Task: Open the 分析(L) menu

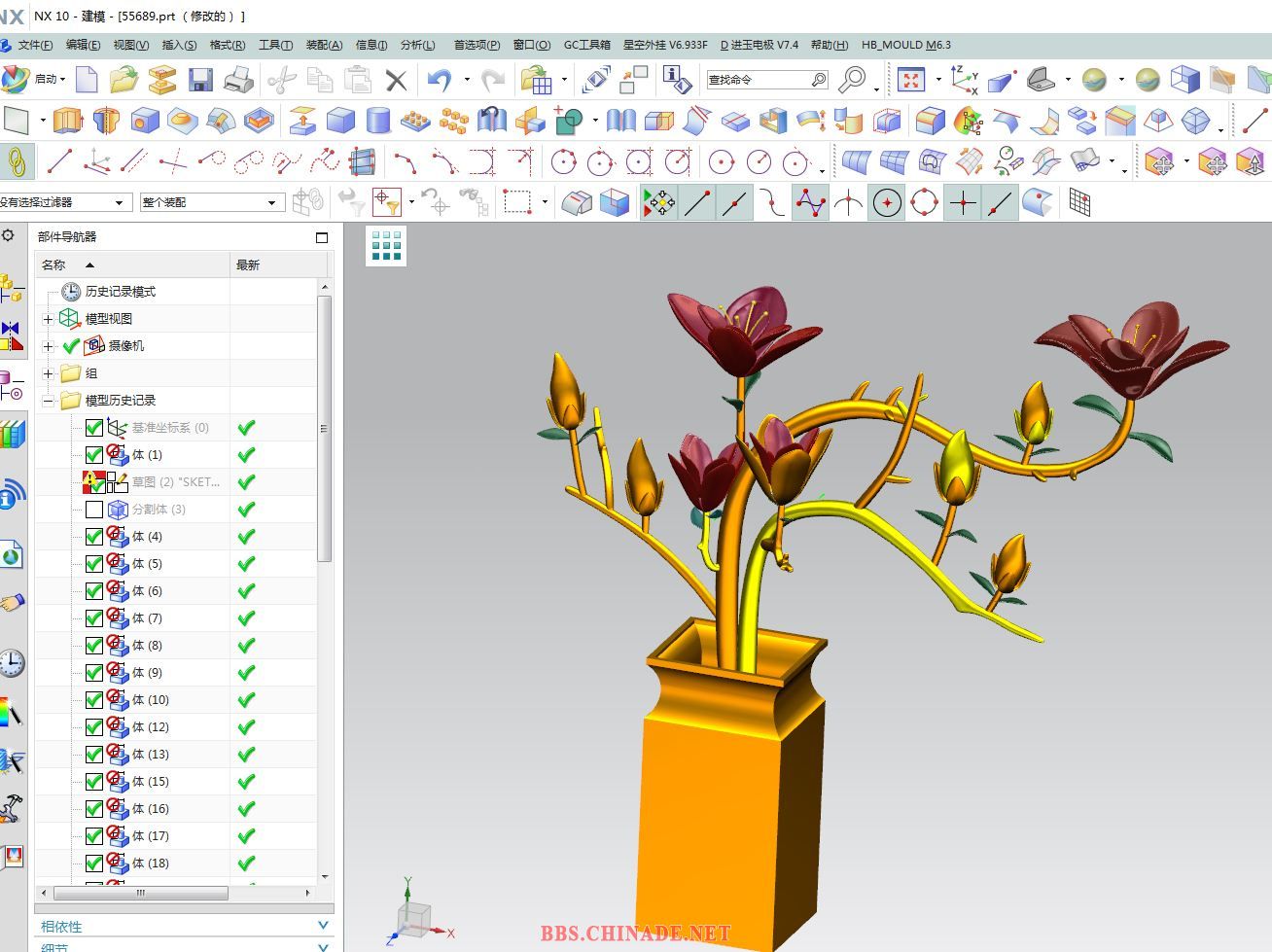Action: click(x=418, y=45)
